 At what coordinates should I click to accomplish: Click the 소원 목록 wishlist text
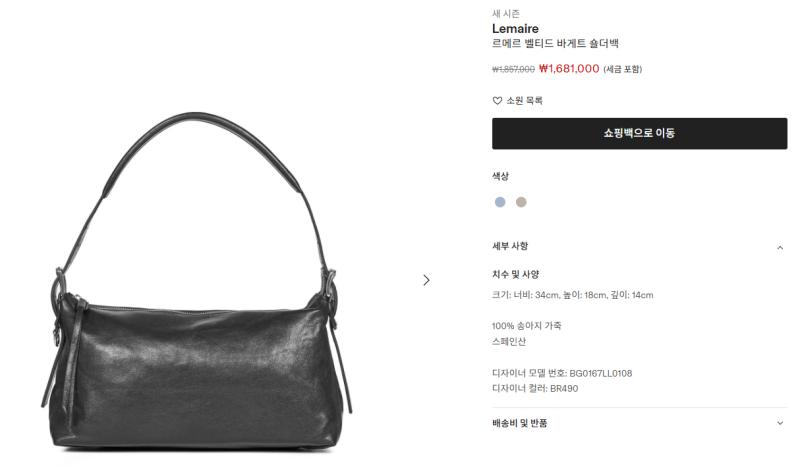[x=524, y=101]
